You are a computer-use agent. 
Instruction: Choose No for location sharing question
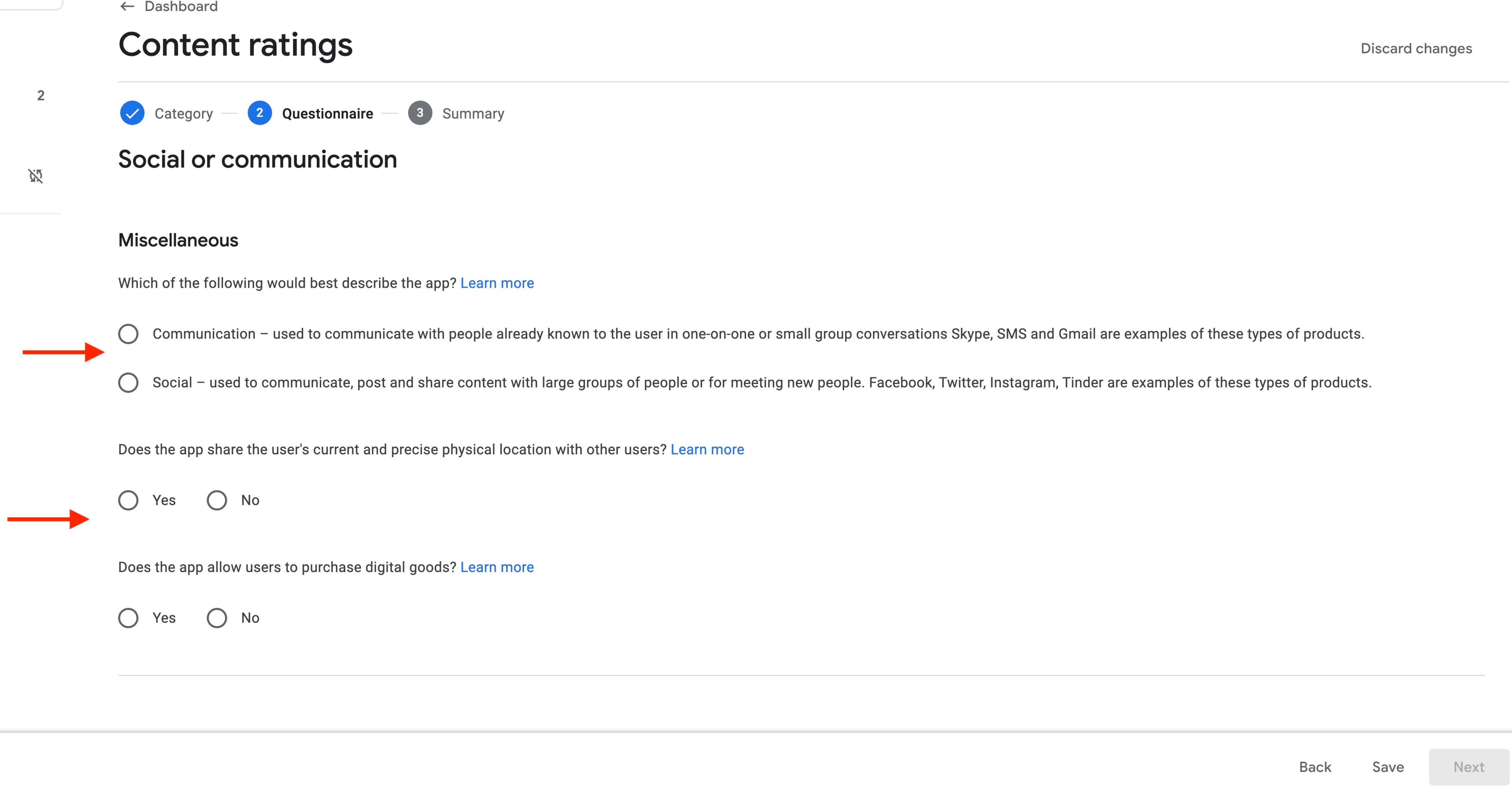(217, 500)
